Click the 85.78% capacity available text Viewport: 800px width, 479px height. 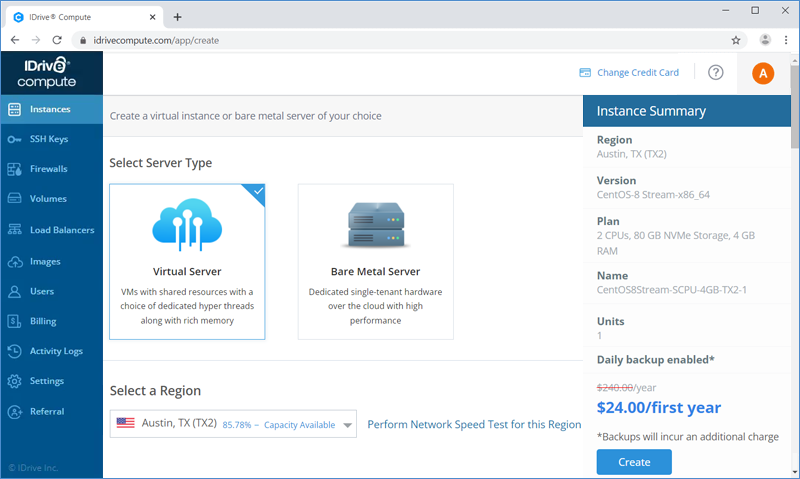coord(279,425)
